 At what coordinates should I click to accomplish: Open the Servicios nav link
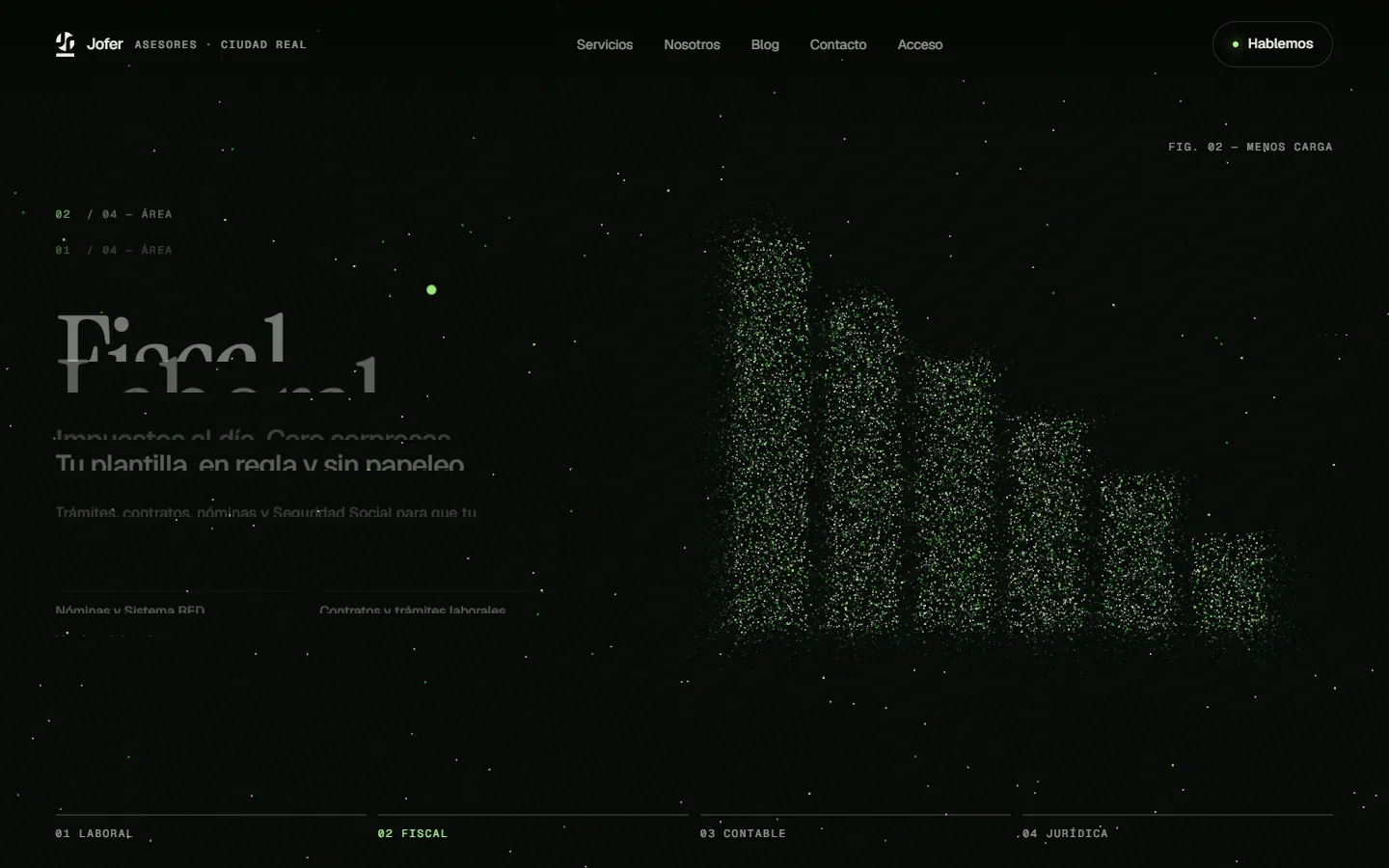[x=605, y=44]
